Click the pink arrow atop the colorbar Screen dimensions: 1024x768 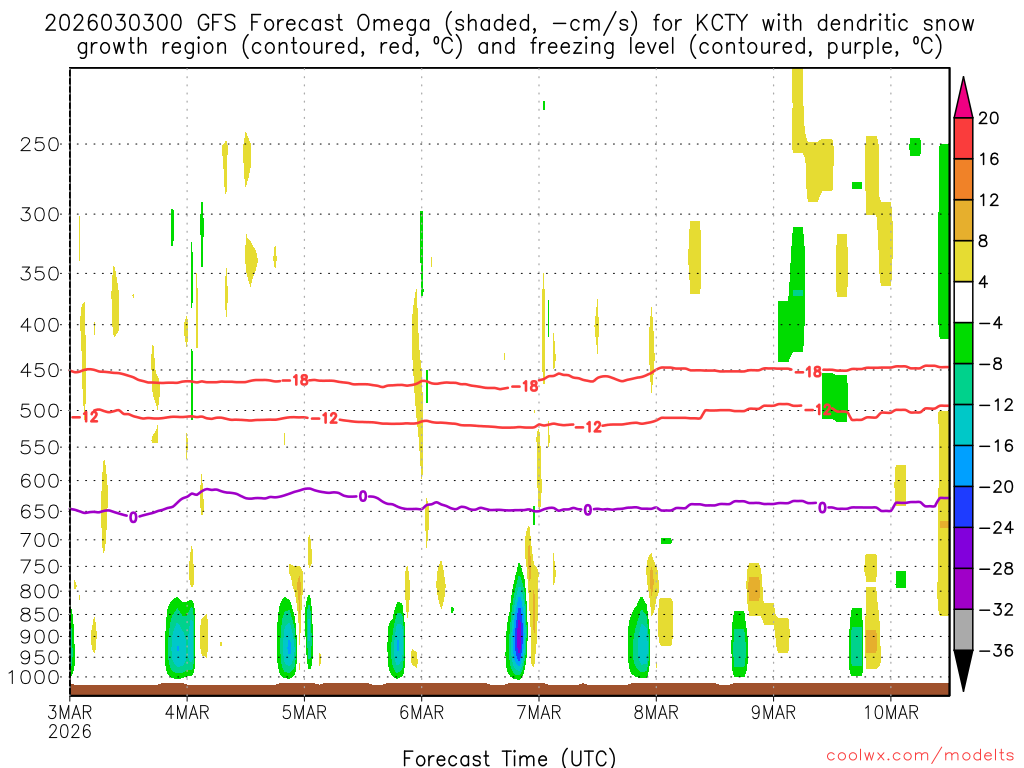tap(963, 98)
